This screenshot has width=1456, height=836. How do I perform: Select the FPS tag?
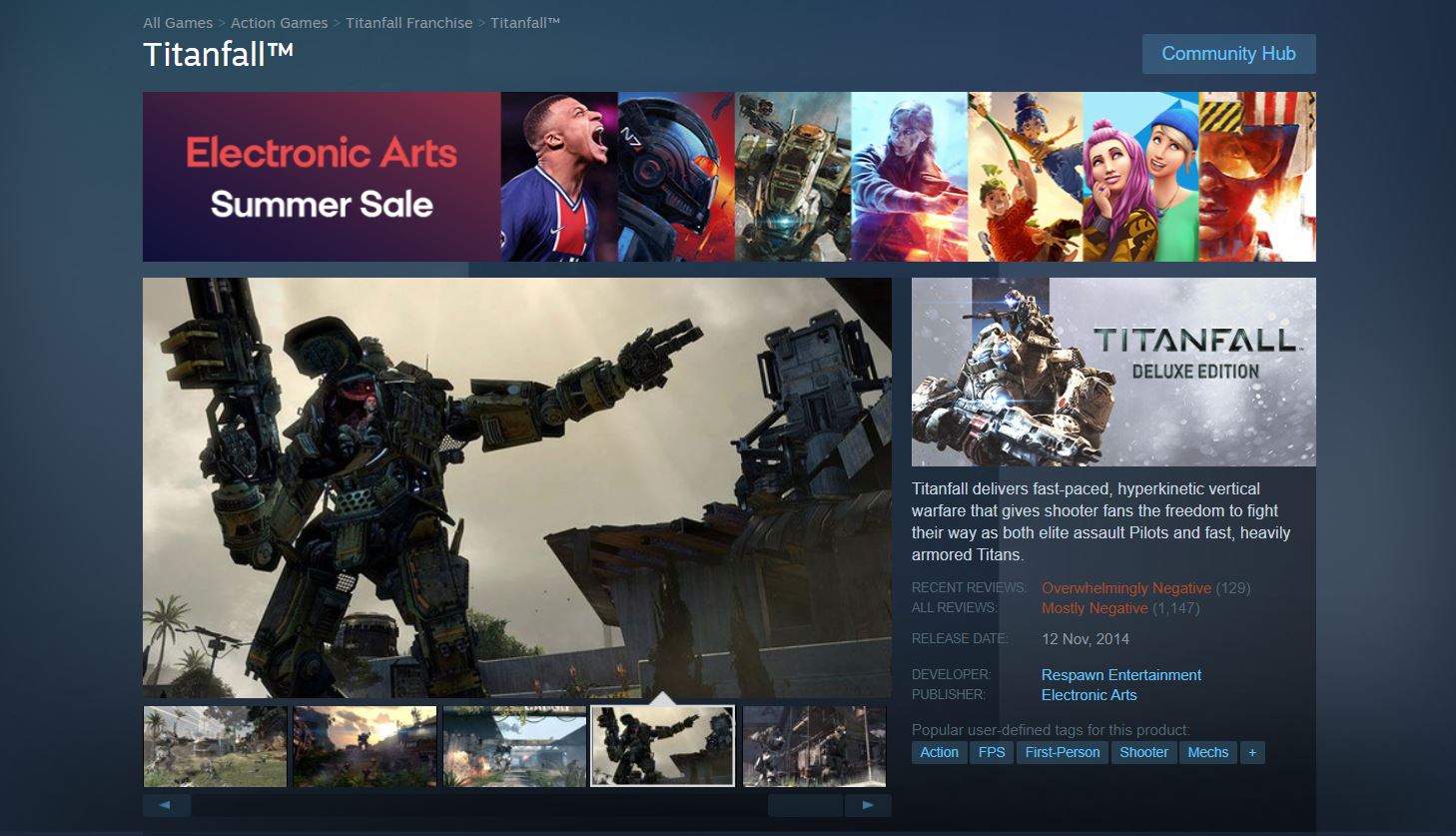click(992, 752)
